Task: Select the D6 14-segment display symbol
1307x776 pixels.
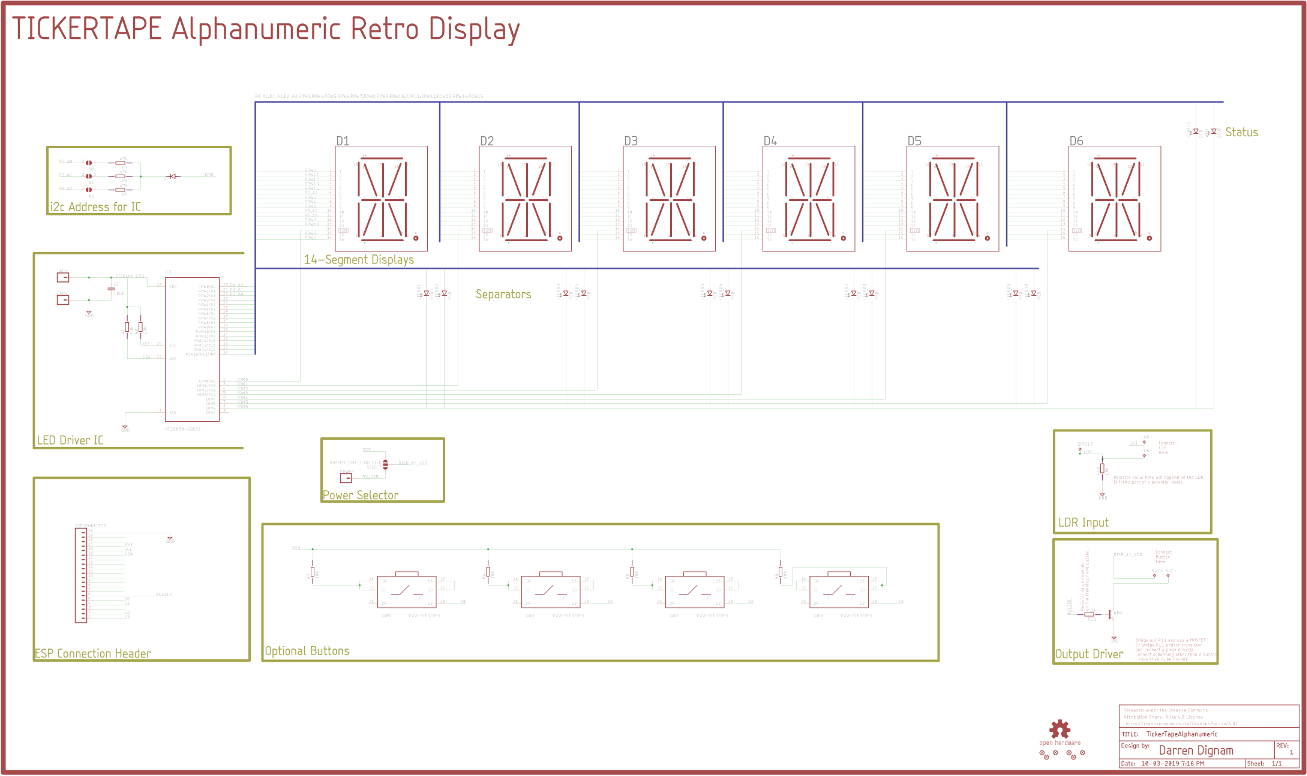Action: pos(1114,199)
